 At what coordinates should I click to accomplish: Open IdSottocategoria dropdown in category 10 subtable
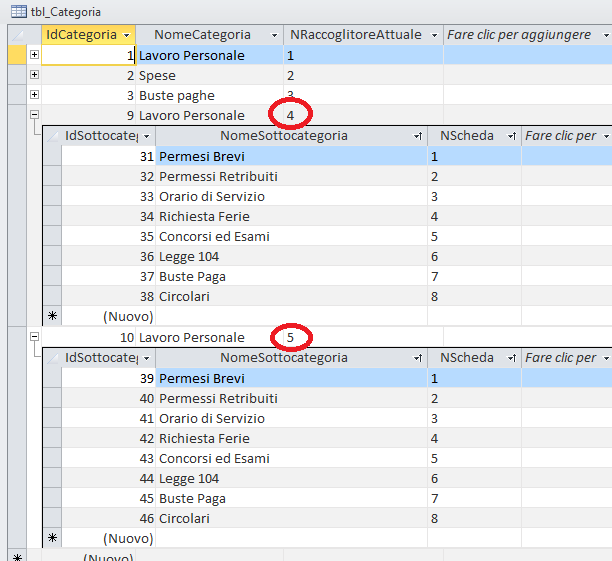[x=146, y=358]
